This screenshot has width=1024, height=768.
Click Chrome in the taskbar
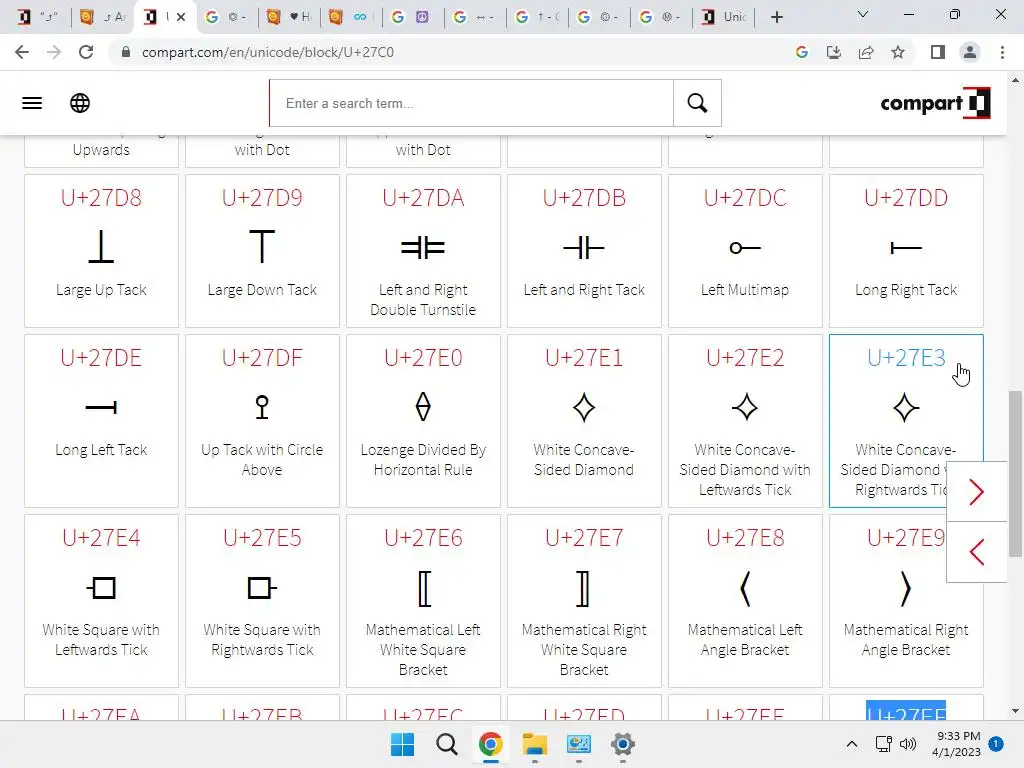coord(490,744)
